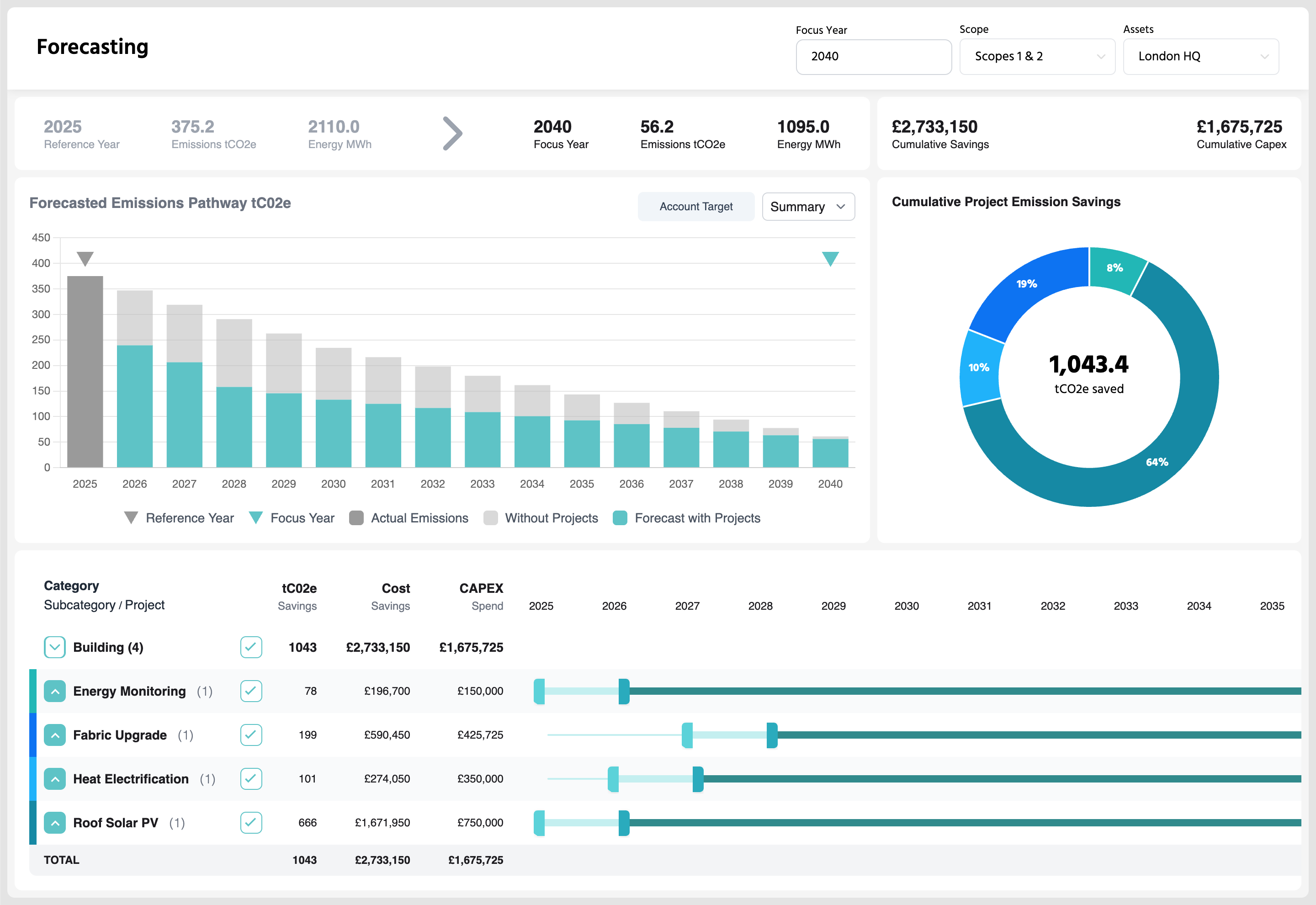Click the 2025 actual emissions bar
The image size is (1316, 905).
point(85,372)
